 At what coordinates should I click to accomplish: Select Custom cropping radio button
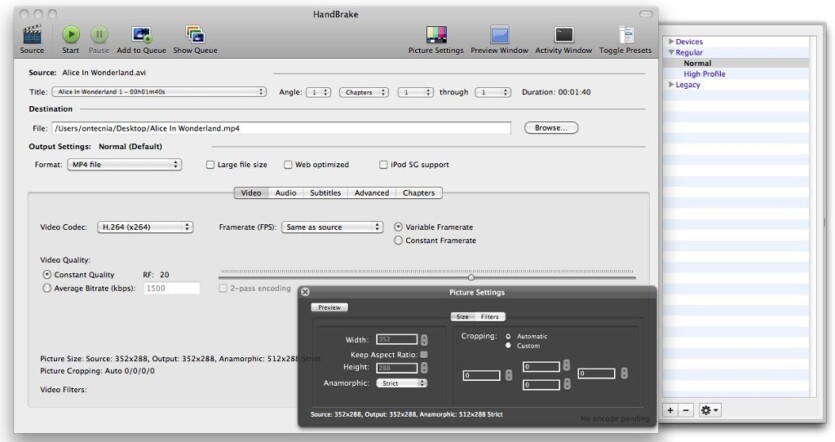pos(508,346)
